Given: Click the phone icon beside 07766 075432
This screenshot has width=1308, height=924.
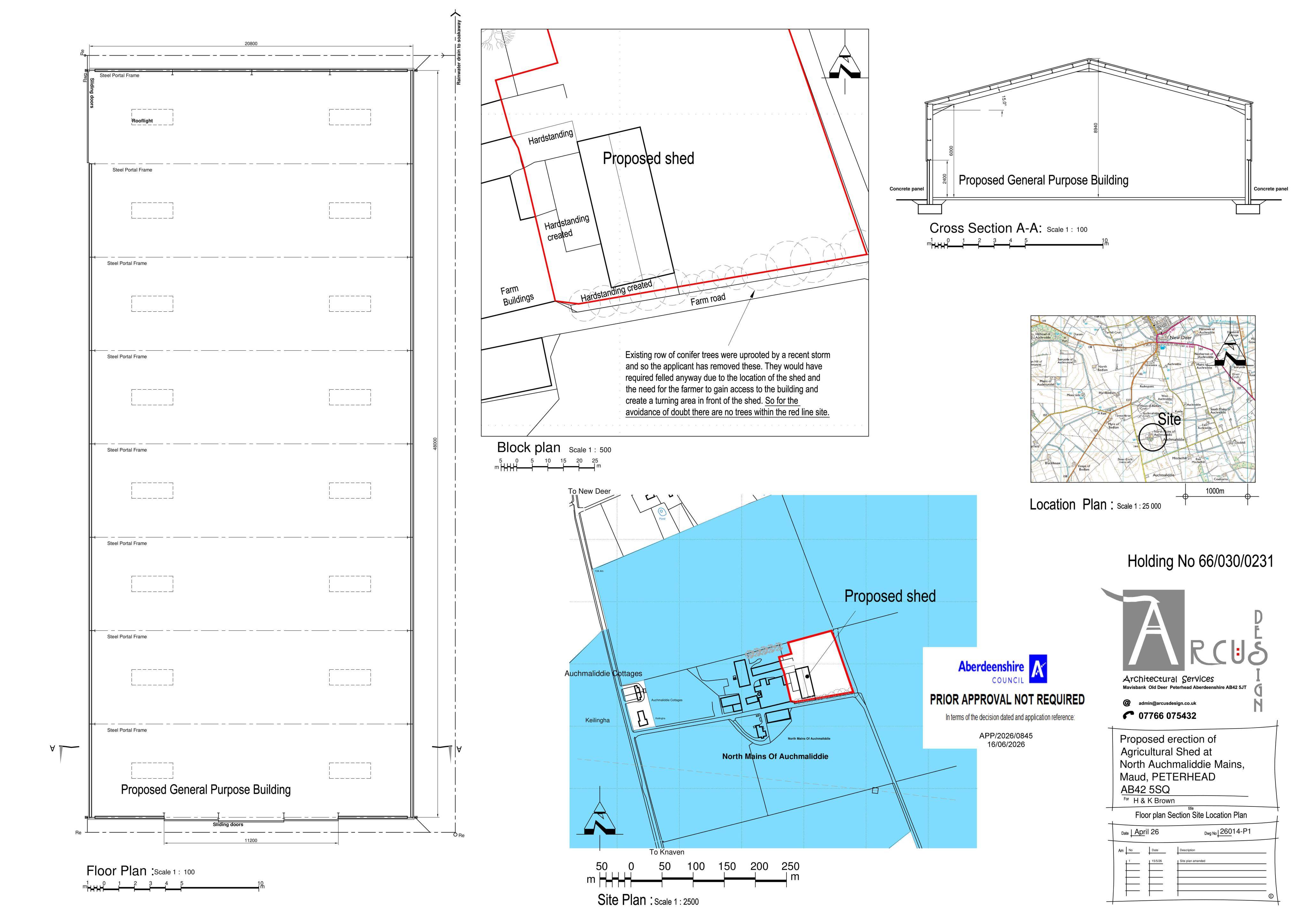Looking at the screenshot, I should [1128, 715].
